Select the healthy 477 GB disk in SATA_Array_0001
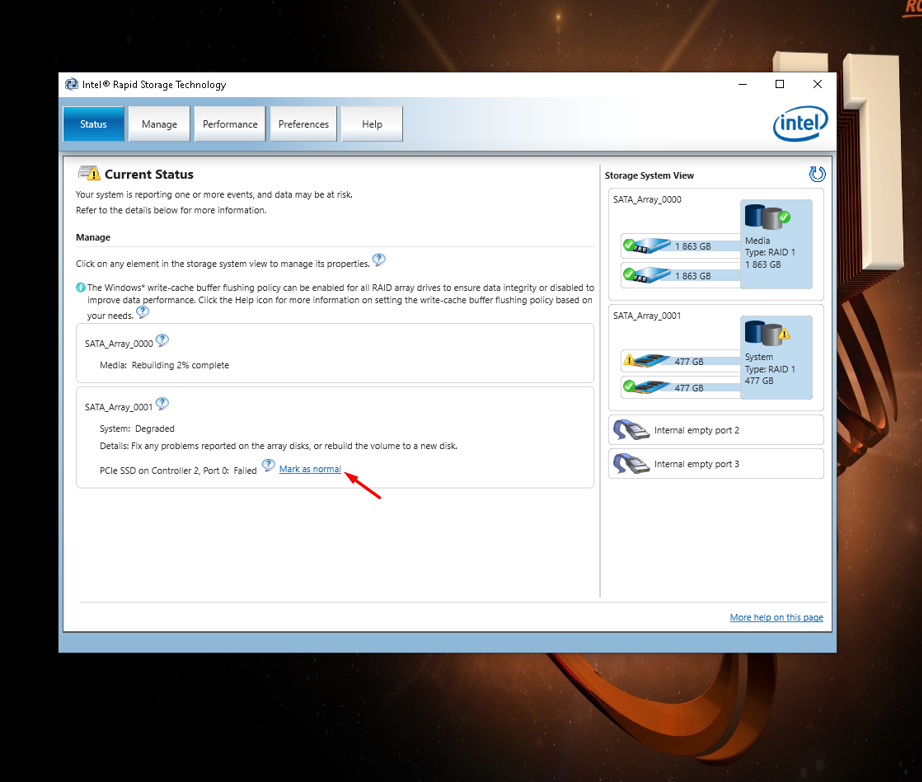This screenshot has height=782, width=922. coord(680,387)
